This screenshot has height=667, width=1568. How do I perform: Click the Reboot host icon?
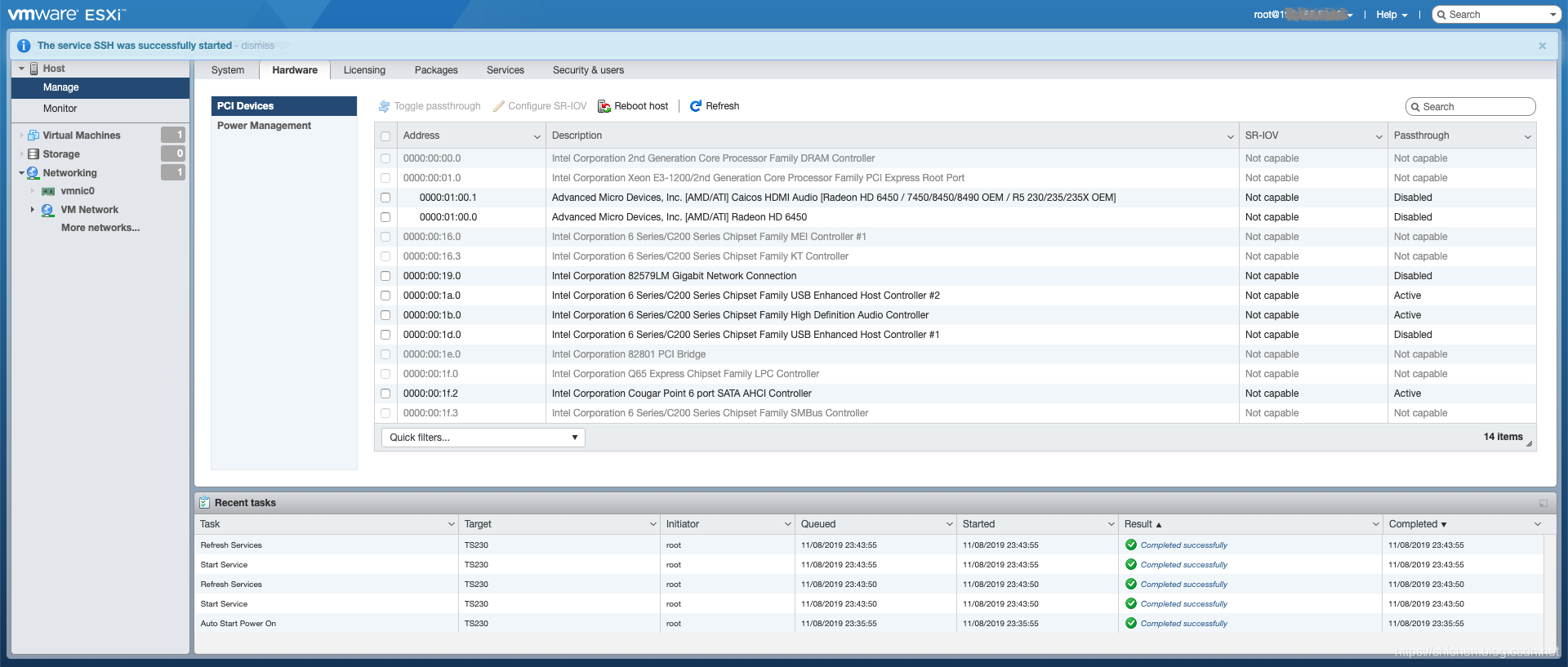coord(604,106)
